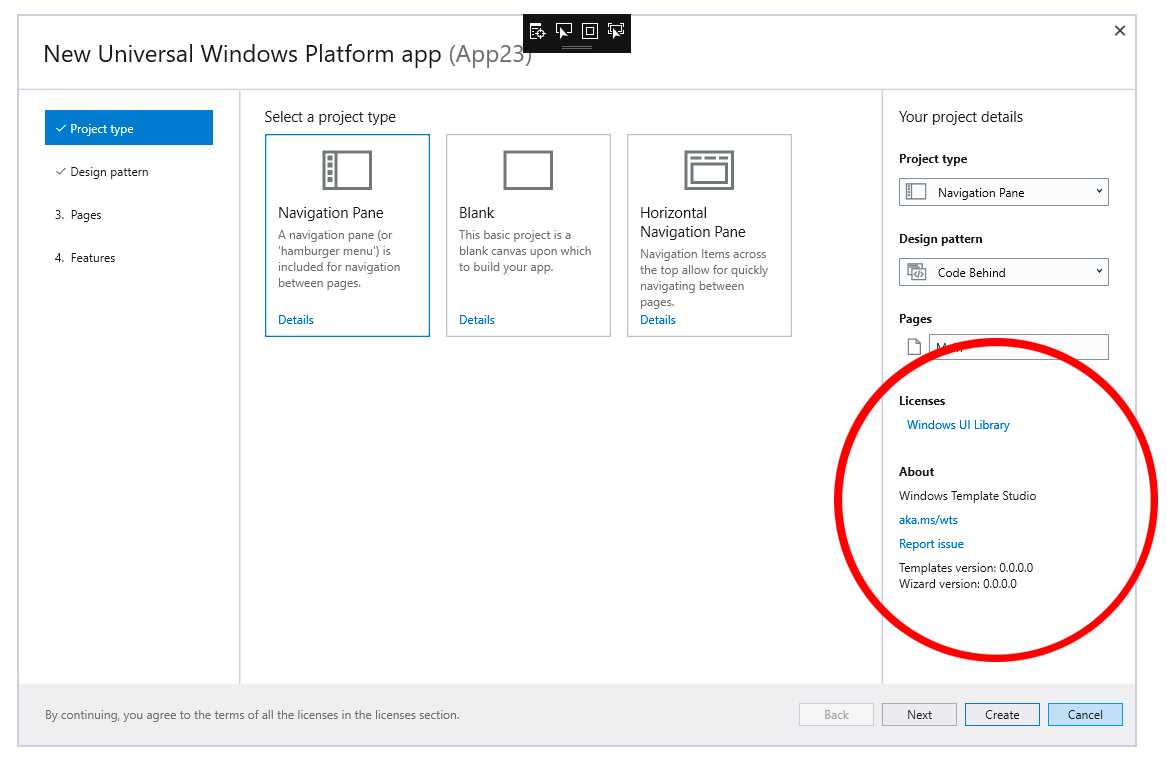
Task: Click the page file icon under Pages
Action: click(x=914, y=347)
